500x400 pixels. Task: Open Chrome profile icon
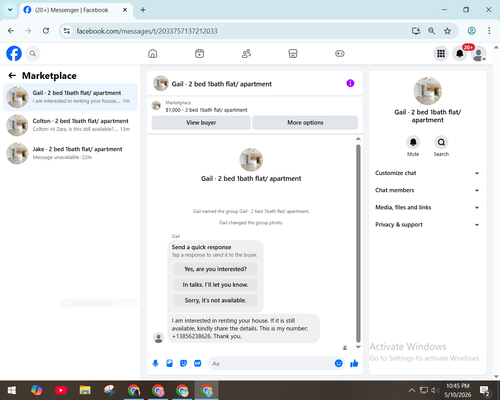click(x=471, y=31)
